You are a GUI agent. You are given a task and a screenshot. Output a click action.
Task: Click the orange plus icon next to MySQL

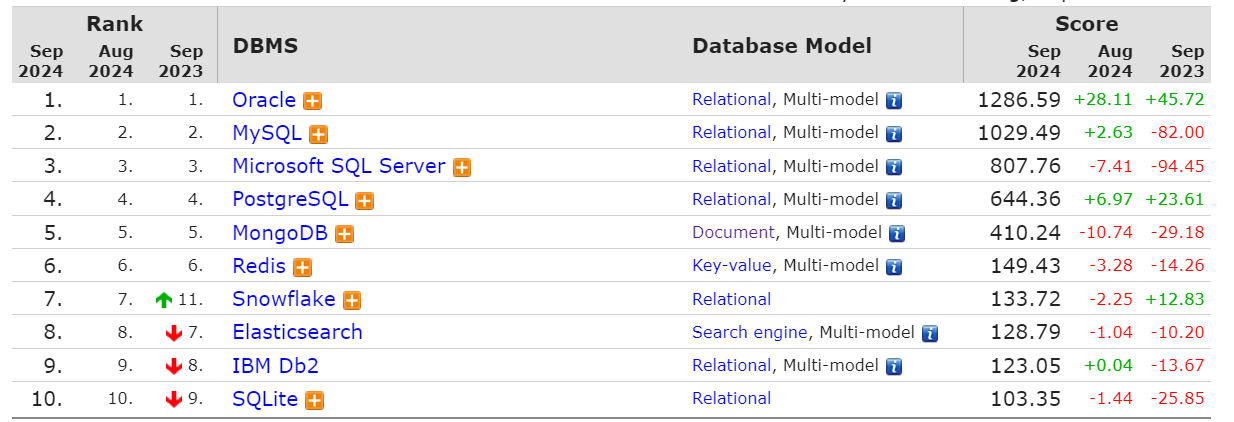319,134
